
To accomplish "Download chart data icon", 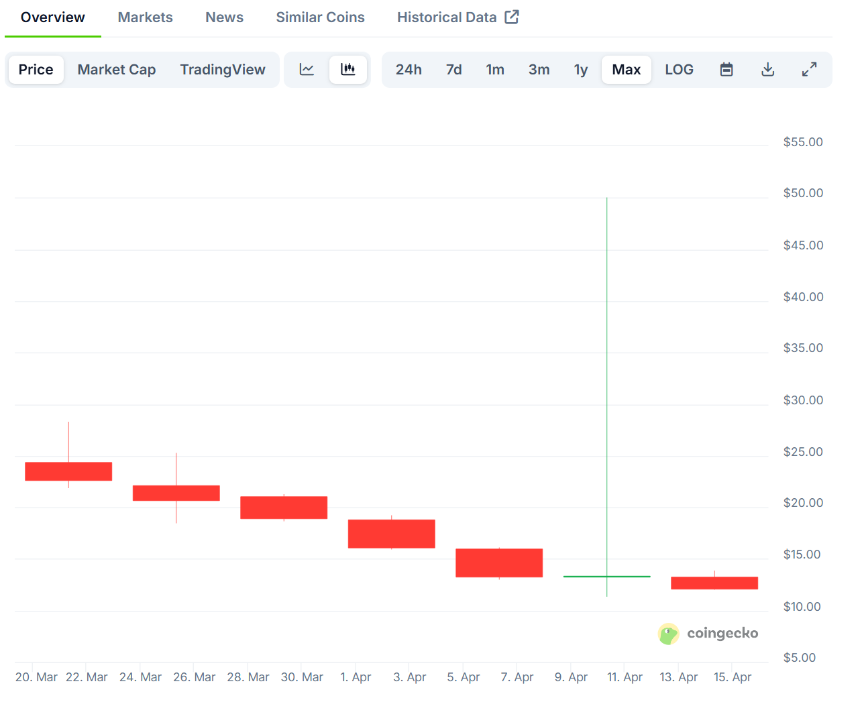I will click(x=768, y=70).
